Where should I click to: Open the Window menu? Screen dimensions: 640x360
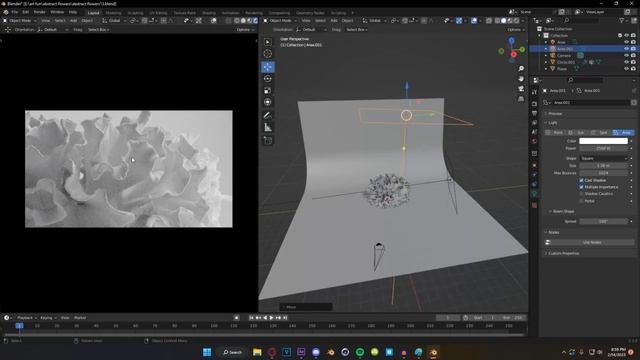tap(57, 12)
